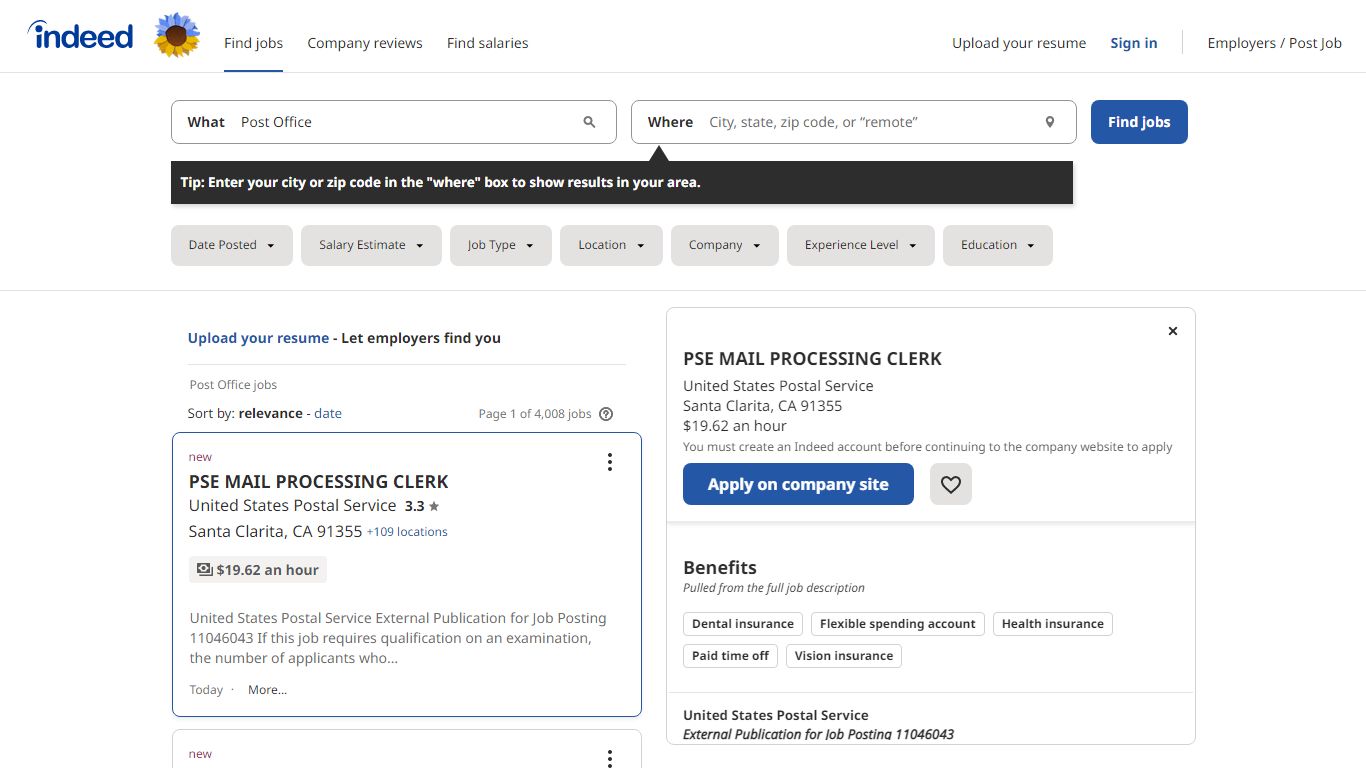Save job with the heart icon
Viewport: 1366px width, 768px height.
point(951,484)
